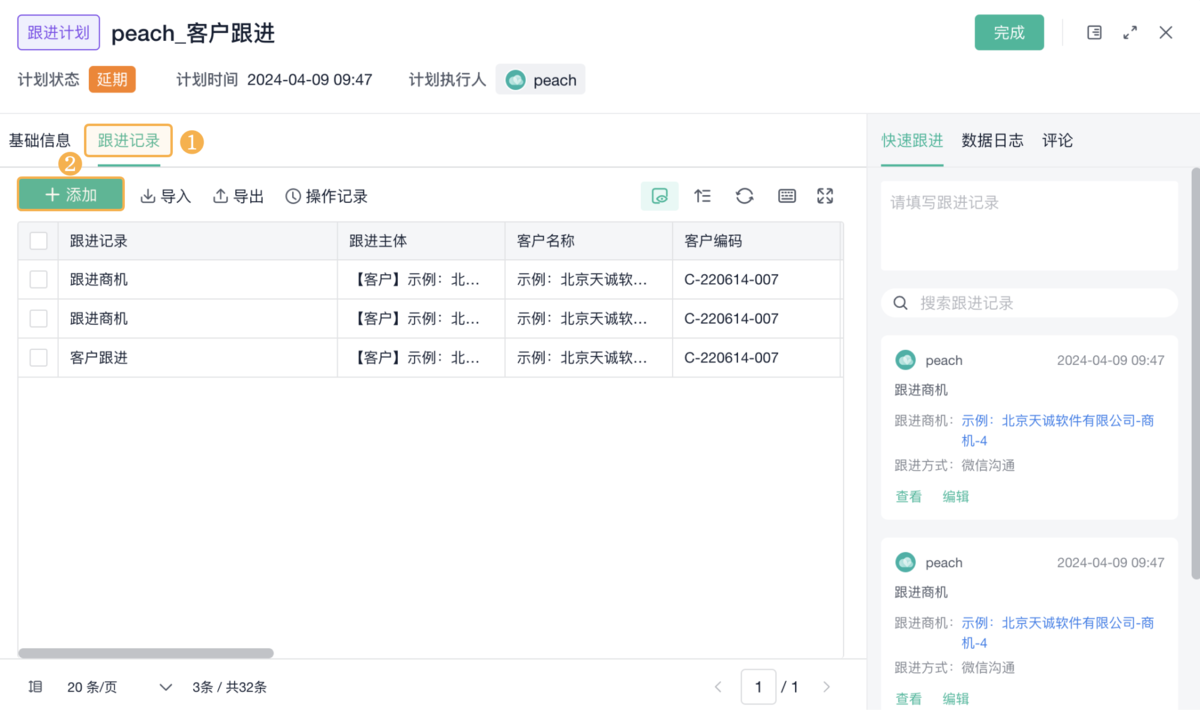
Task: Click the export icon button
Action: [238, 196]
